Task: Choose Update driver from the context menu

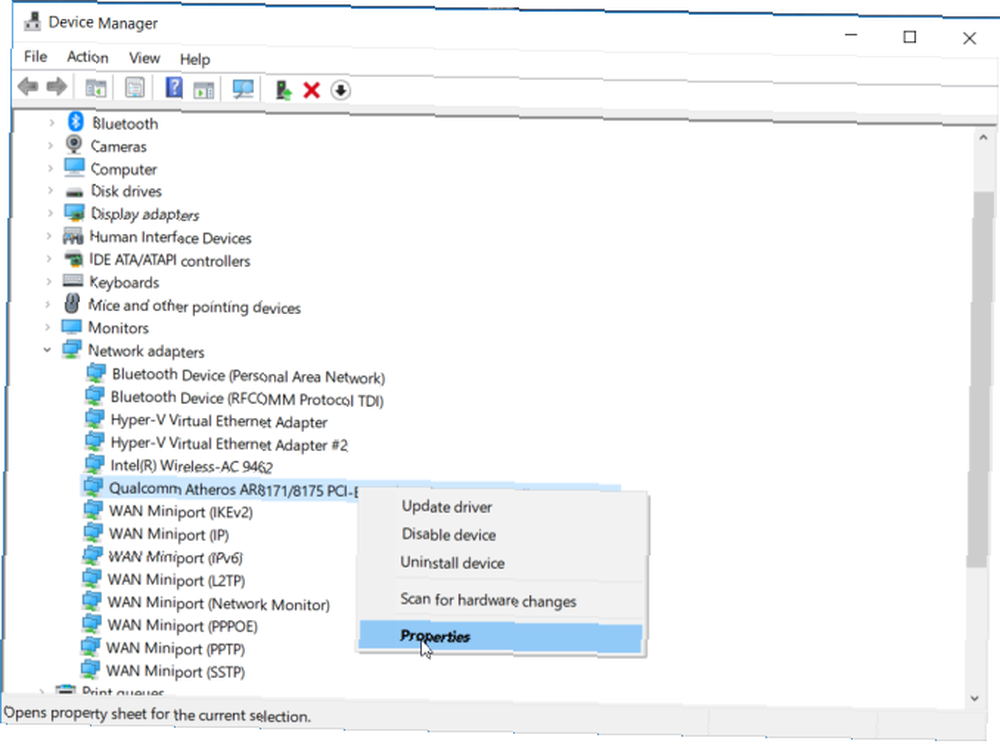Action: 446,507
